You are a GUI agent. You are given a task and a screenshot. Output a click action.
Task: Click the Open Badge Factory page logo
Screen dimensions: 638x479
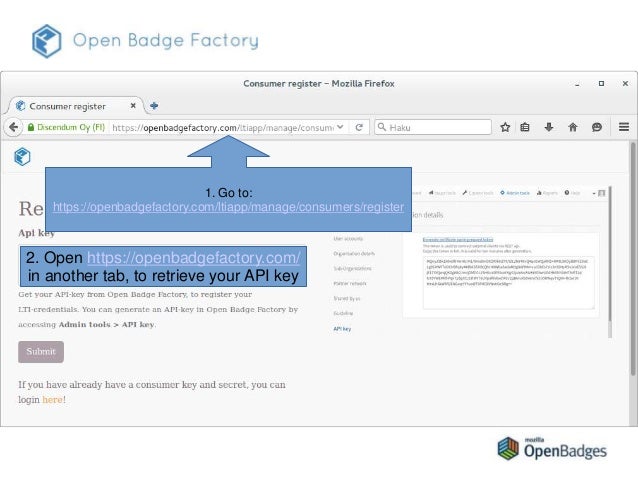(22, 157)
